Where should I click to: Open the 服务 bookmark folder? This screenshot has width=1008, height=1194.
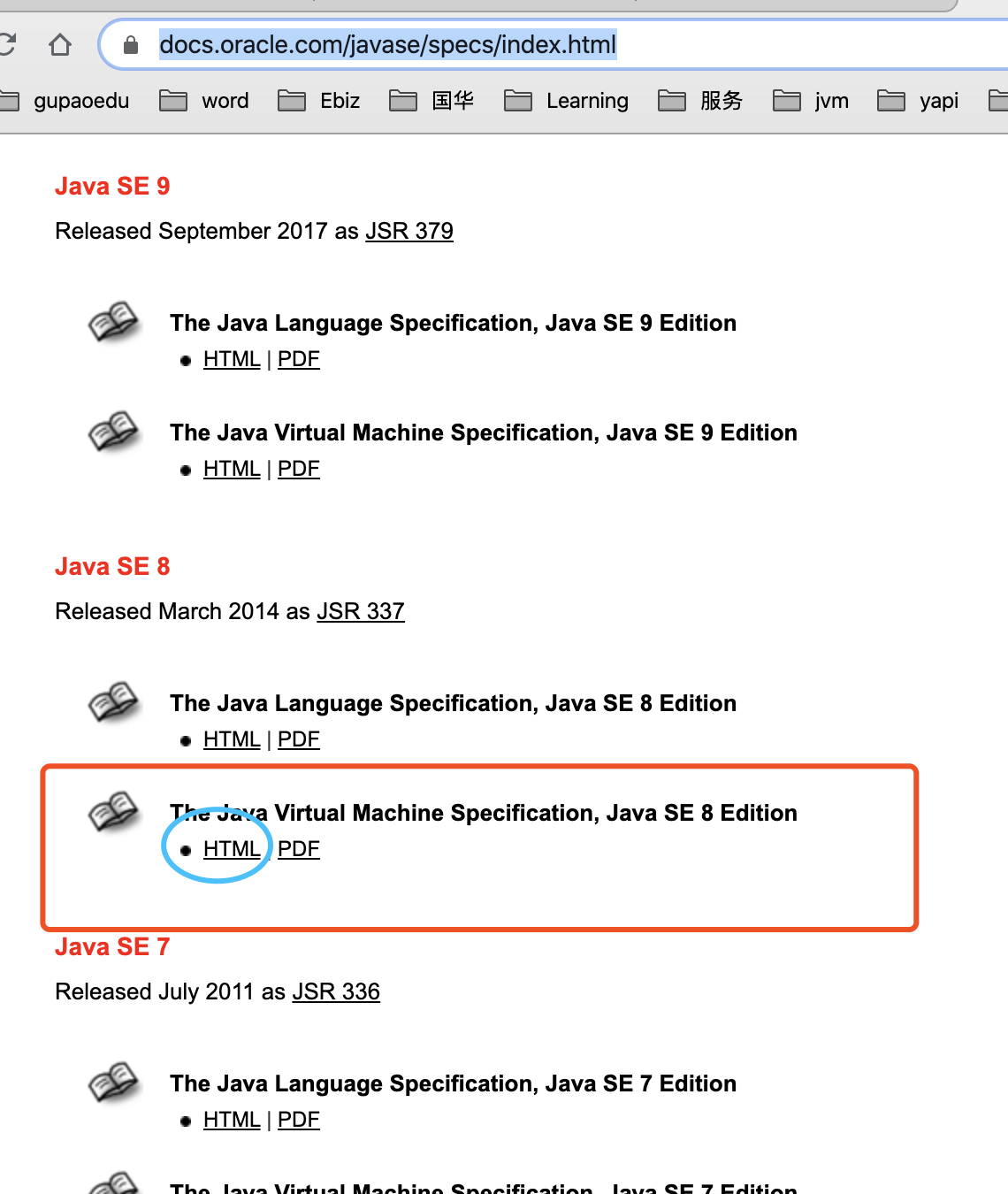point(700,101)
